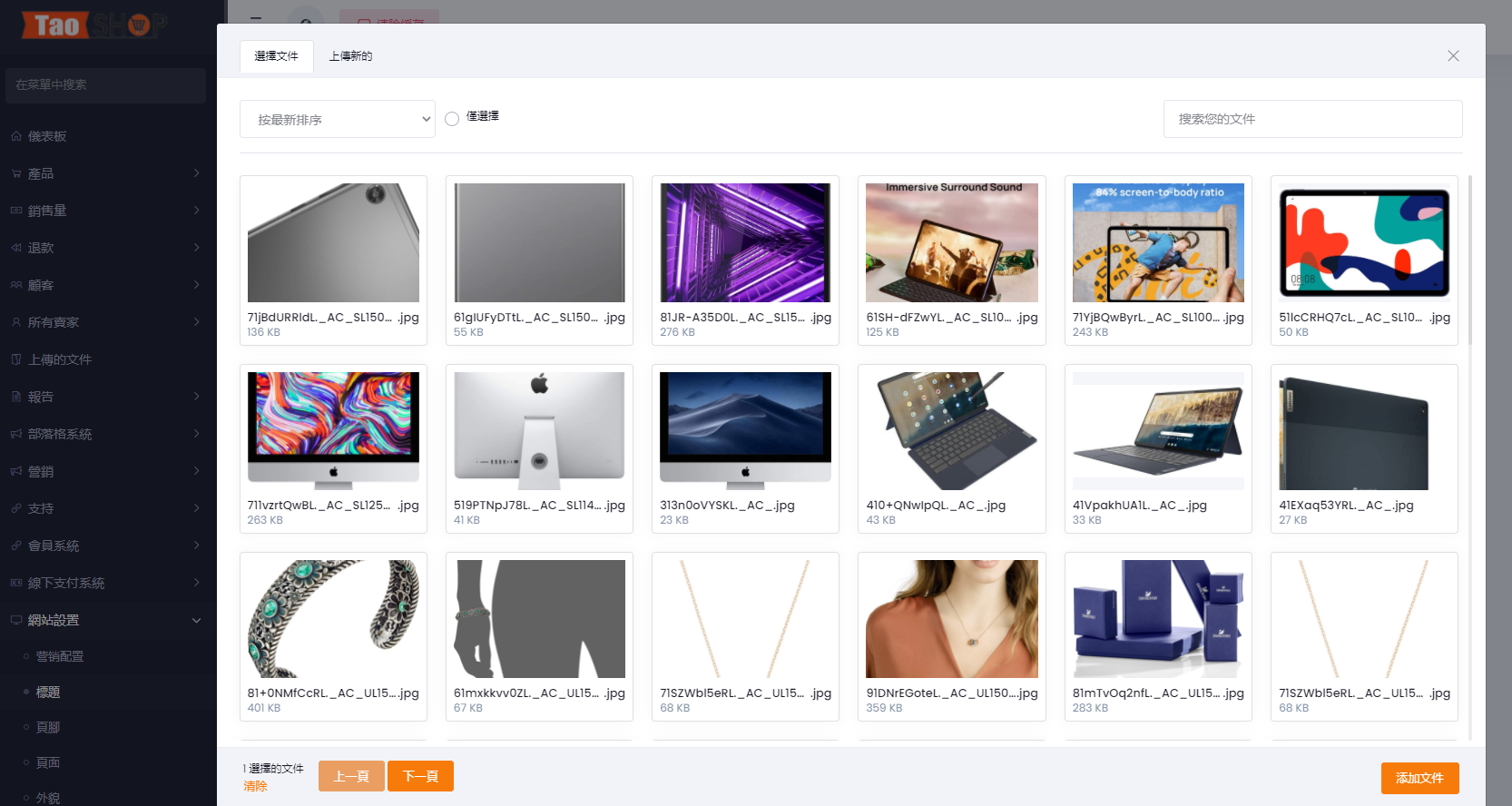Click the sidebar menu search field

105,85
